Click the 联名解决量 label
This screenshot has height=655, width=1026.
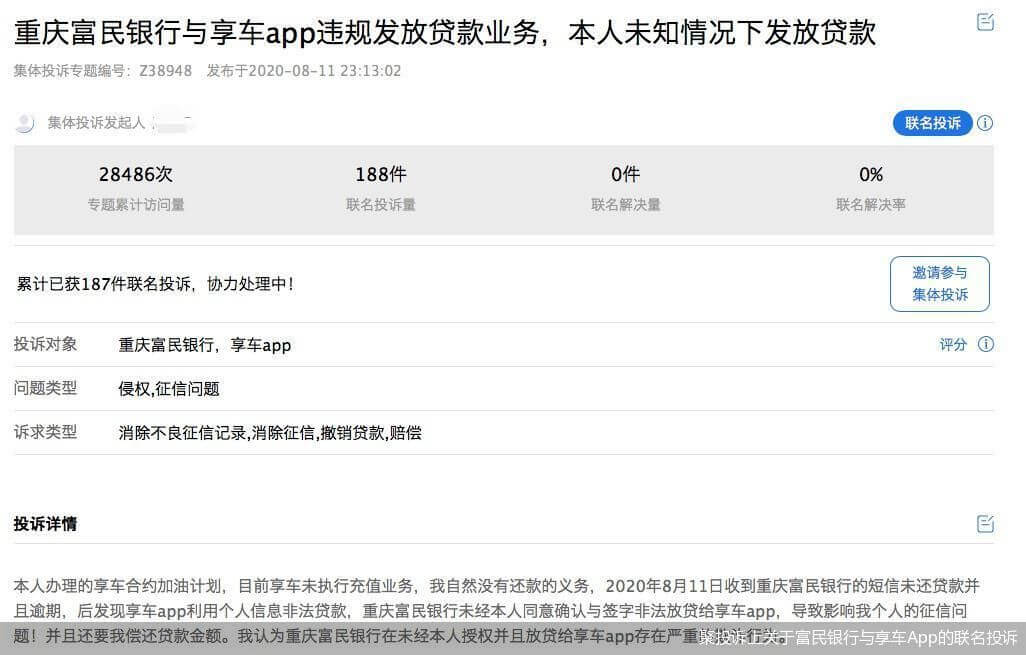[x=626, y=205]
